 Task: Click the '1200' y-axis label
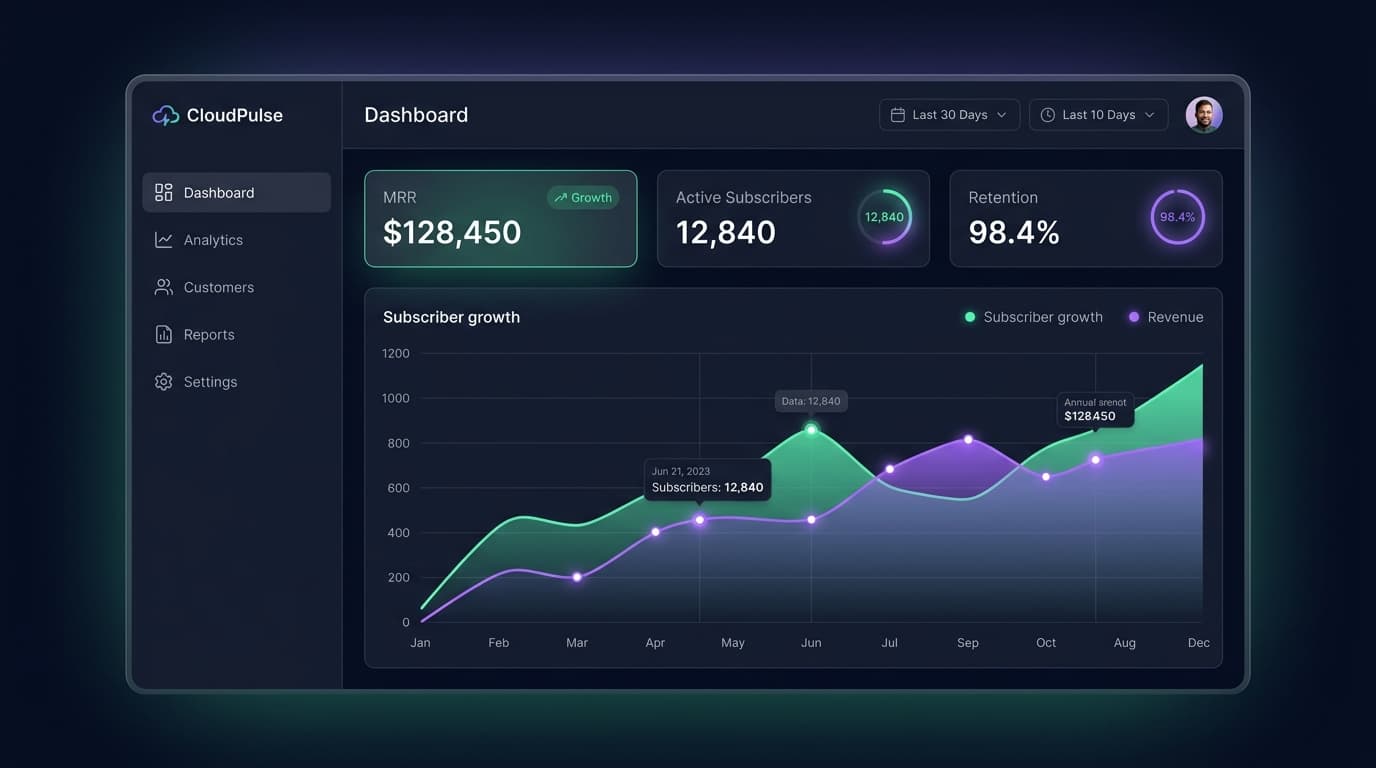coord(396,353)
